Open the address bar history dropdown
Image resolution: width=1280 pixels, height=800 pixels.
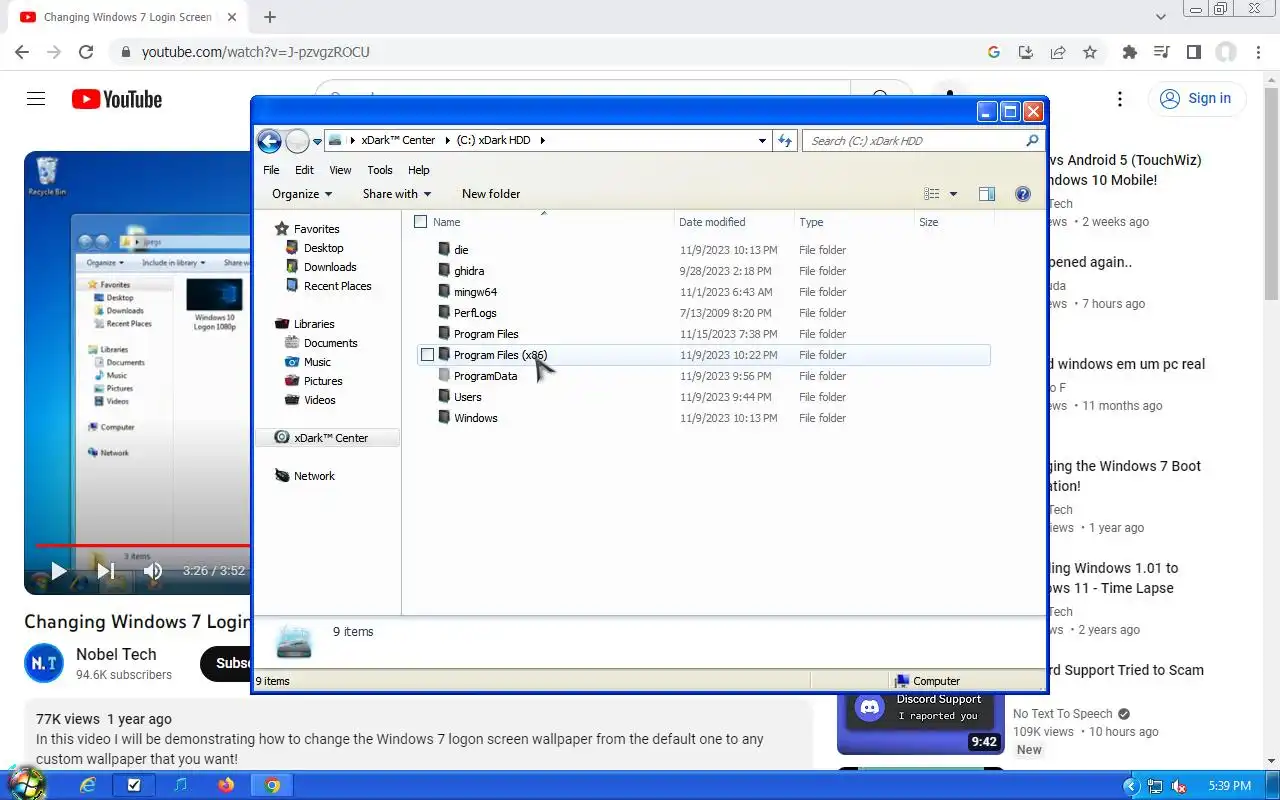(x=762, y=141)
